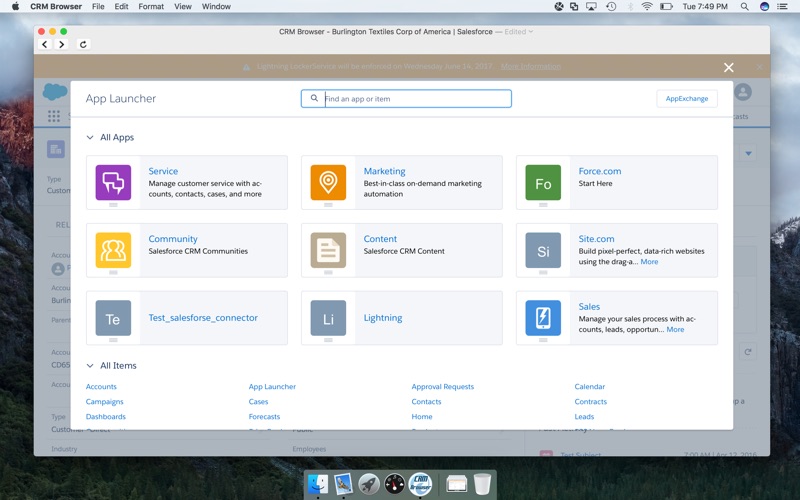This screenshot has width=800, height=500.
Task: Open the CRM Browser application menu
Action: tap(56, 7)
